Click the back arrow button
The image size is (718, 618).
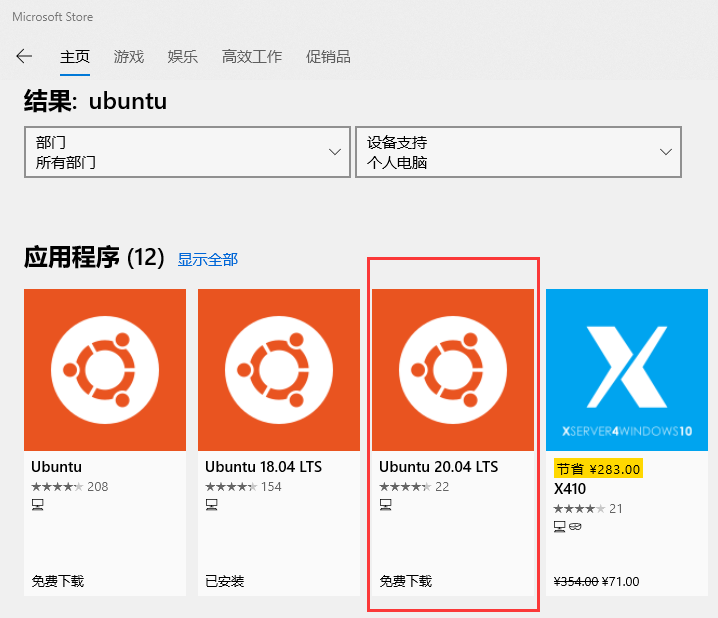pos(24,56)
